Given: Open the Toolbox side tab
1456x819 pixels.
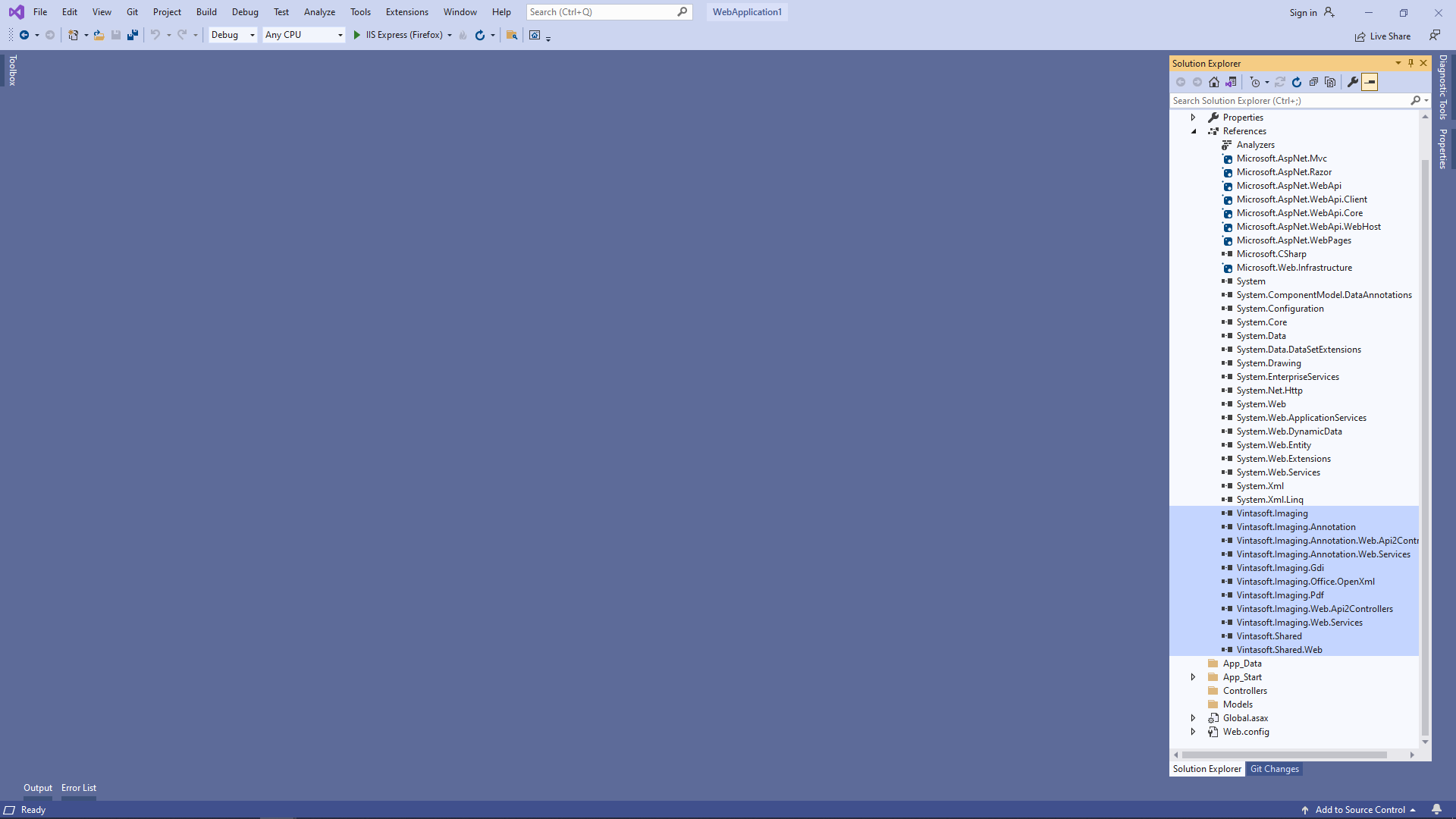Looking at the screenshot, I should tap(12, 70).
